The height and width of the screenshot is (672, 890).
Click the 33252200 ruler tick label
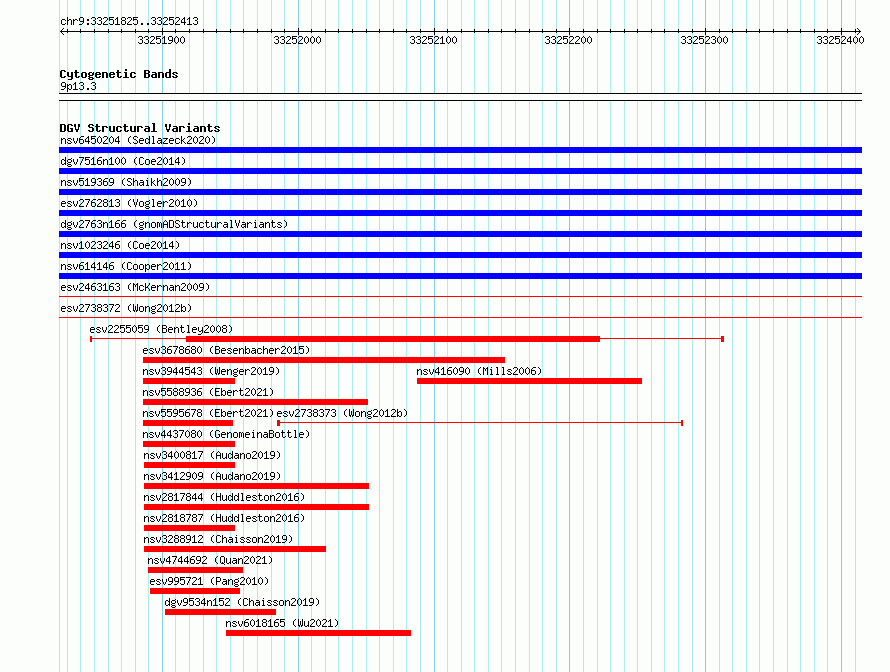[568, 40]
